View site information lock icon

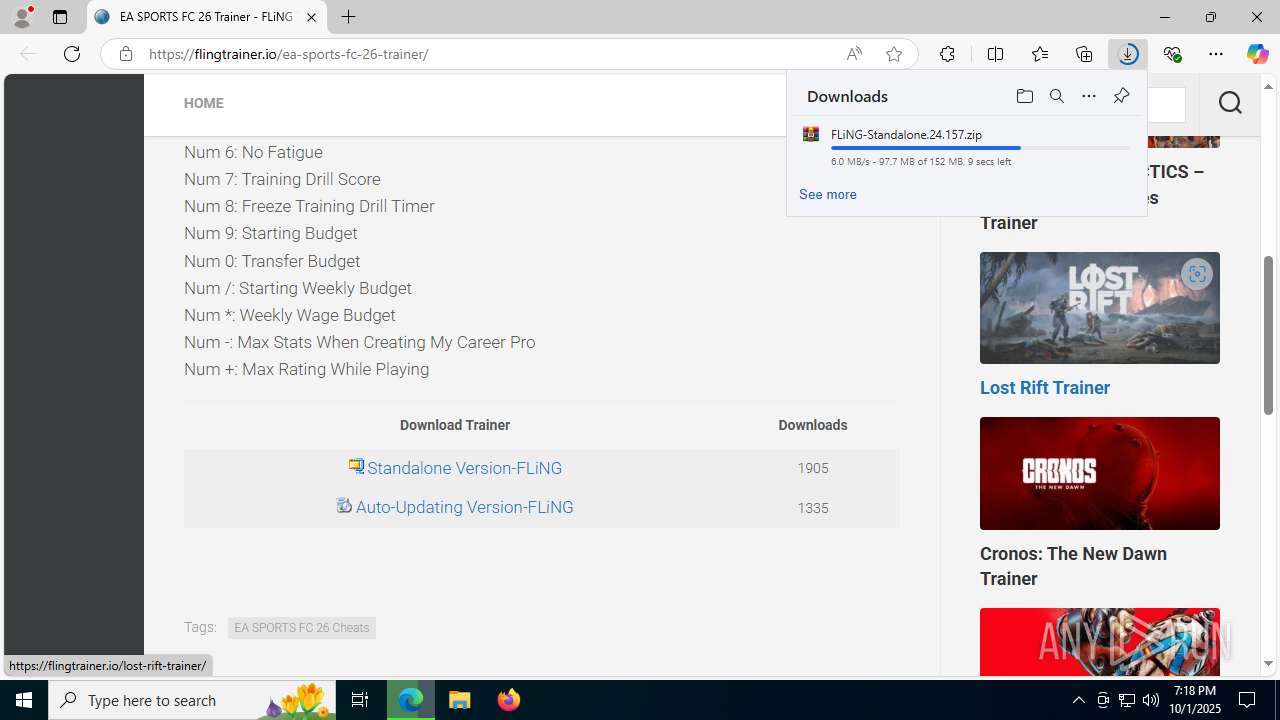125,54
